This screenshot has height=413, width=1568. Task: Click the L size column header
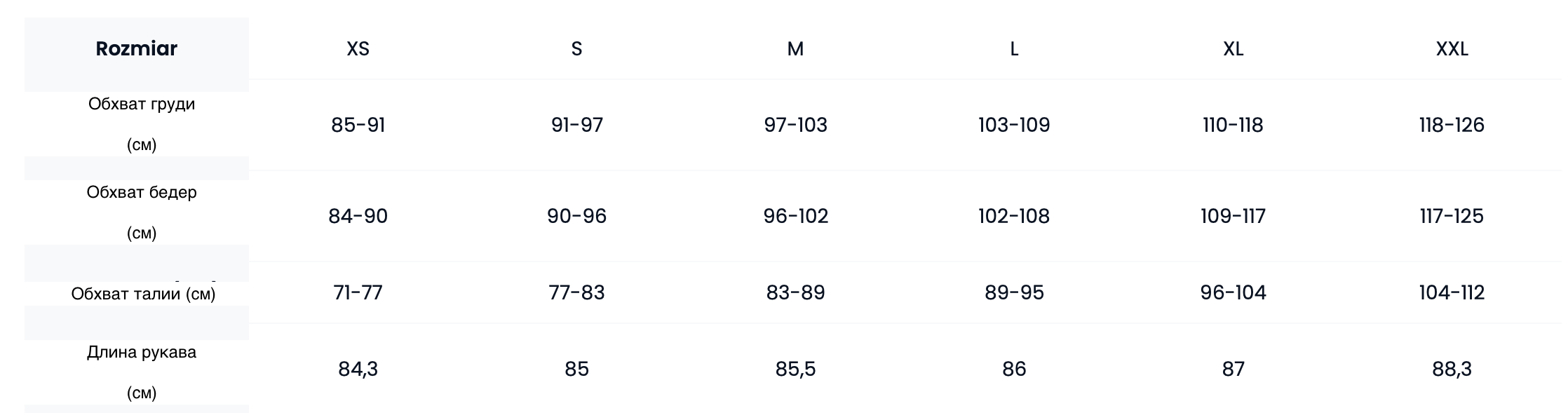[1014, 49]
